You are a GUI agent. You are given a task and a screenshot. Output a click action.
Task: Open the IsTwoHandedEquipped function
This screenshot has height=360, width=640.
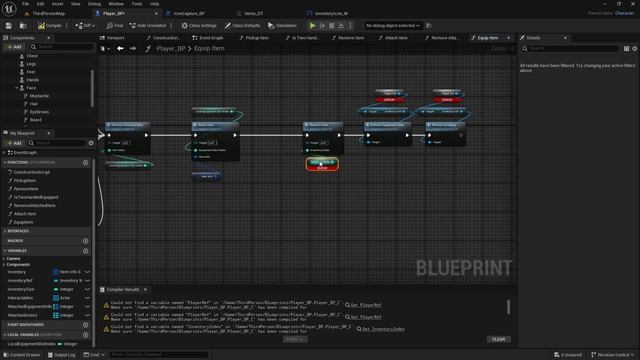click(x=36, y=197)
